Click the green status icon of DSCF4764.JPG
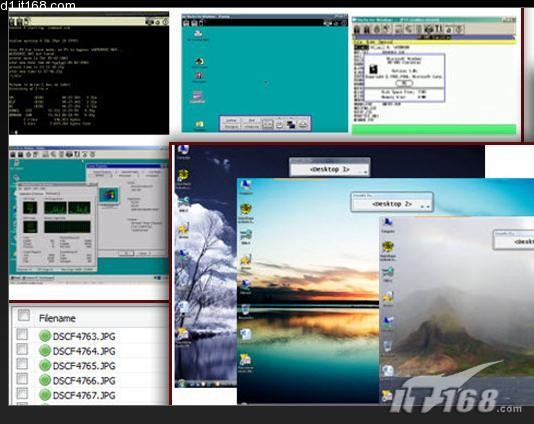This screenshot has height=424, width=534. tap(45, 351)
